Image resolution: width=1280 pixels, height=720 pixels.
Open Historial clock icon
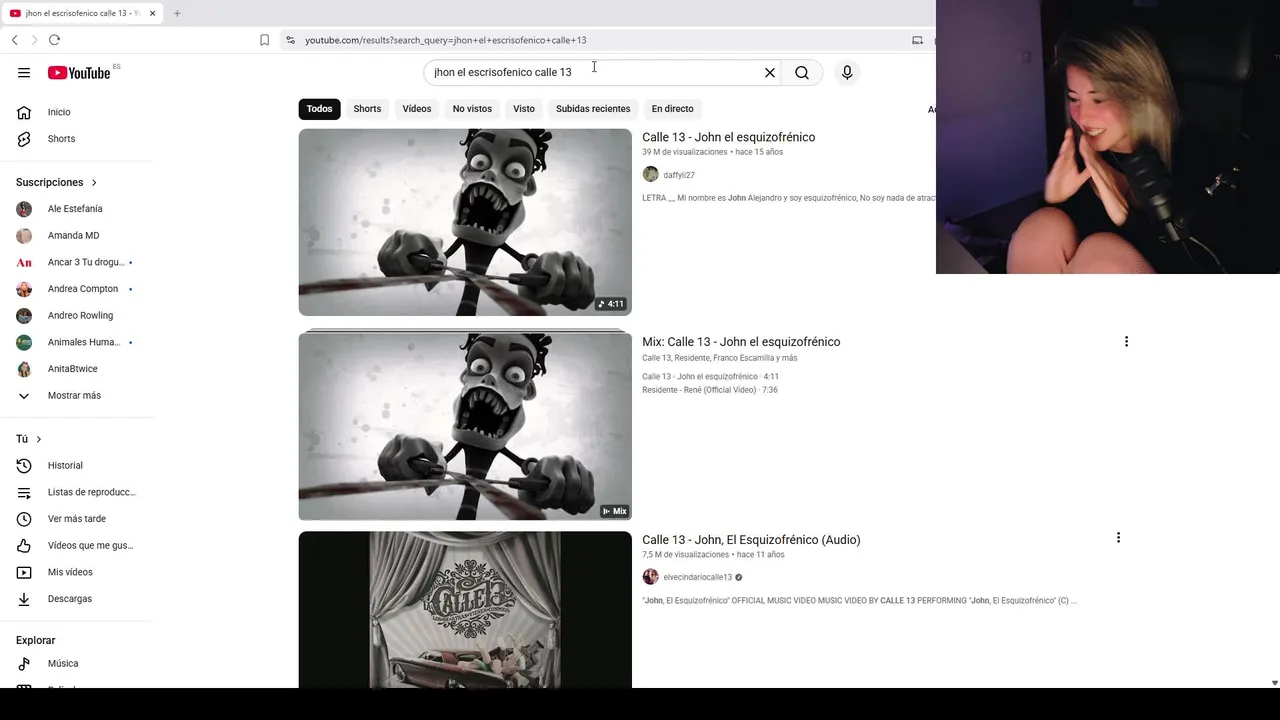pos(24,465)
